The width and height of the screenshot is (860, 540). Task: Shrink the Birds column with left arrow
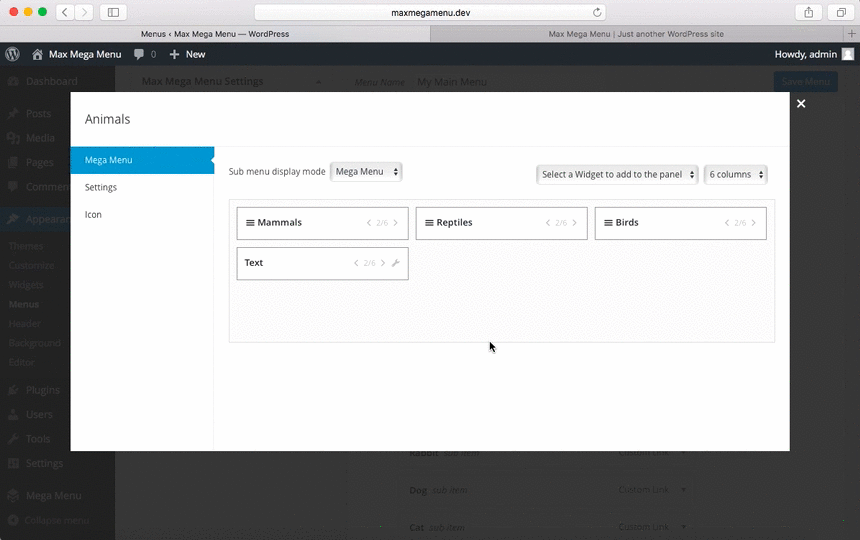pos(727,223)
